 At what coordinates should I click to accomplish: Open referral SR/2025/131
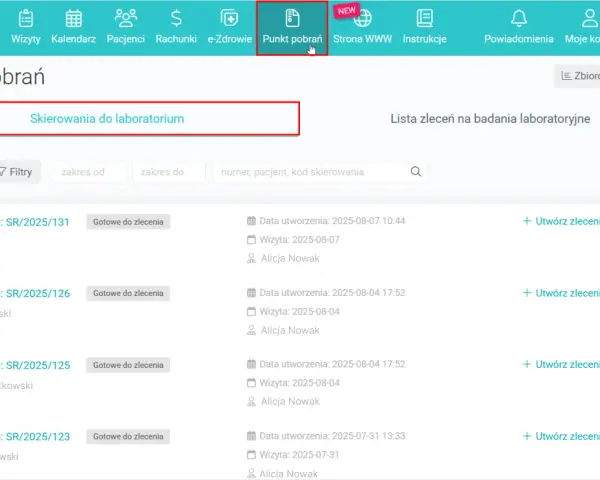click(37, 222)
